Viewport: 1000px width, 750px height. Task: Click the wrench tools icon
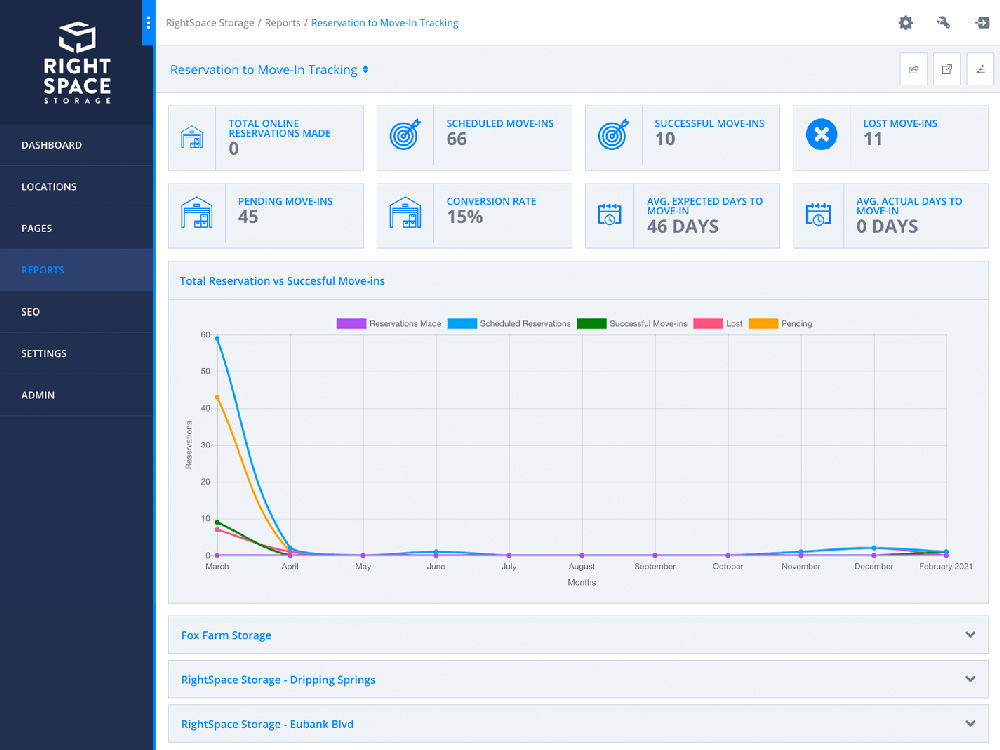tap(943, 23)
